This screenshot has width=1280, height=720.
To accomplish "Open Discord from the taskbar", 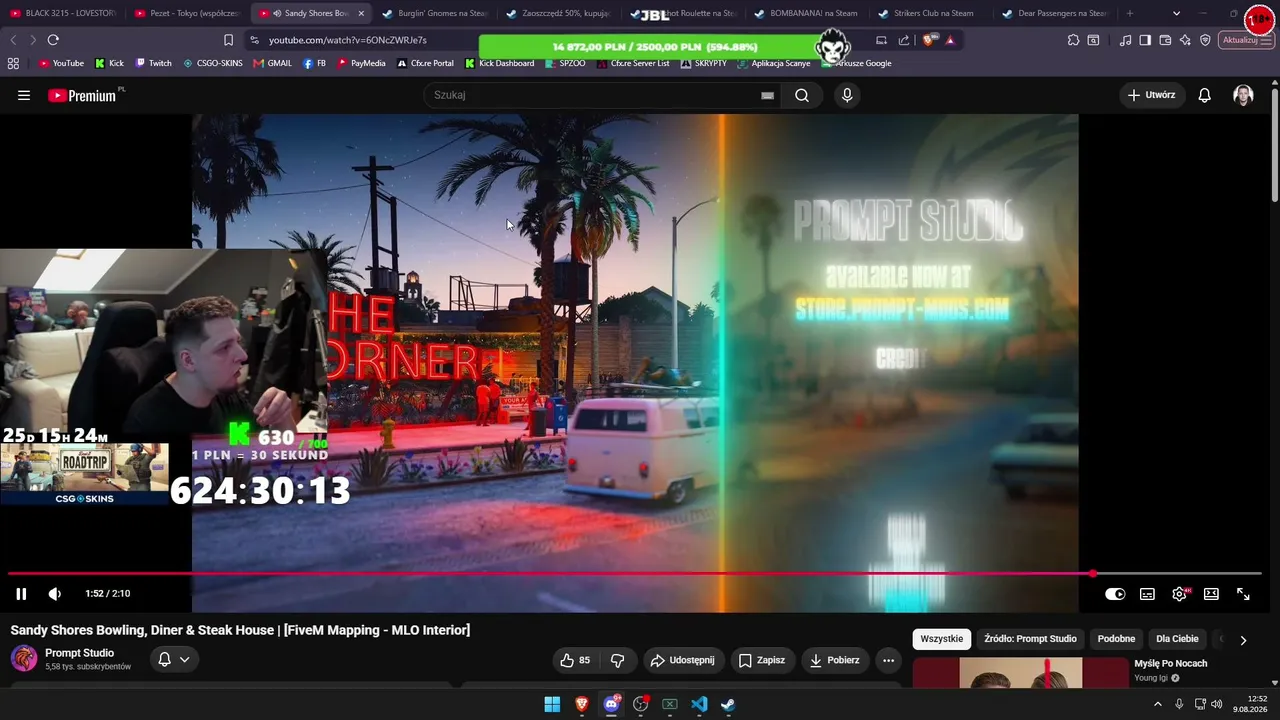I will pos(611,704).
